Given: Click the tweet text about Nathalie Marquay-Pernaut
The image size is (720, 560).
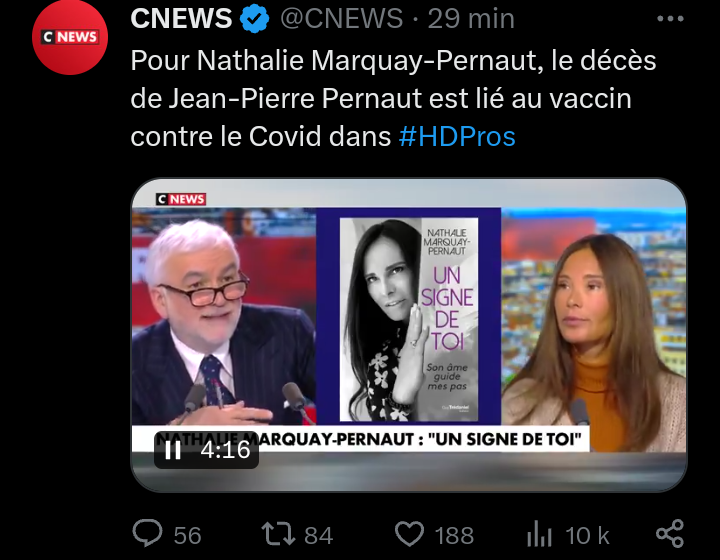Looking at the screenshot, I should point(394,98).
